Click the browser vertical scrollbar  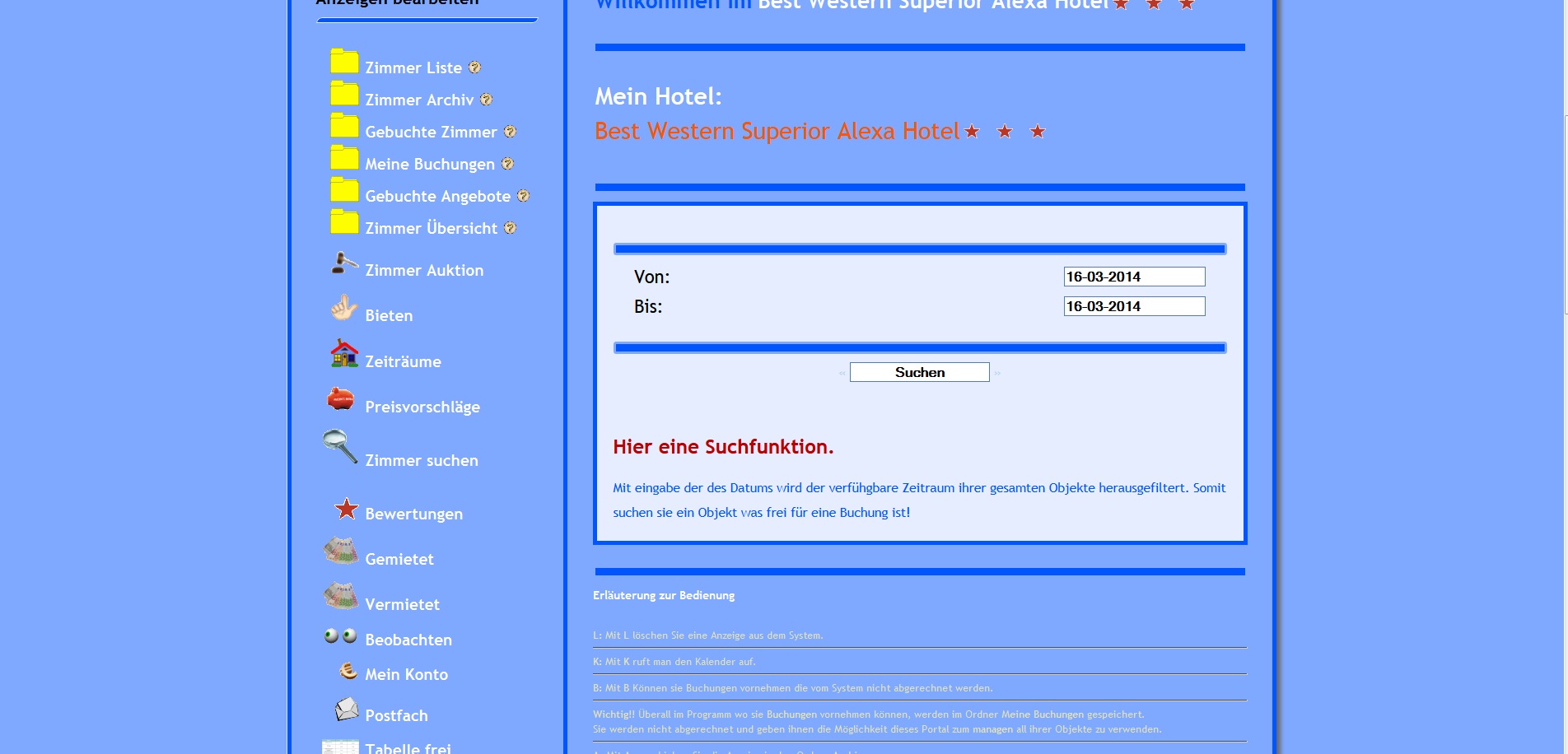(1566, 214)
